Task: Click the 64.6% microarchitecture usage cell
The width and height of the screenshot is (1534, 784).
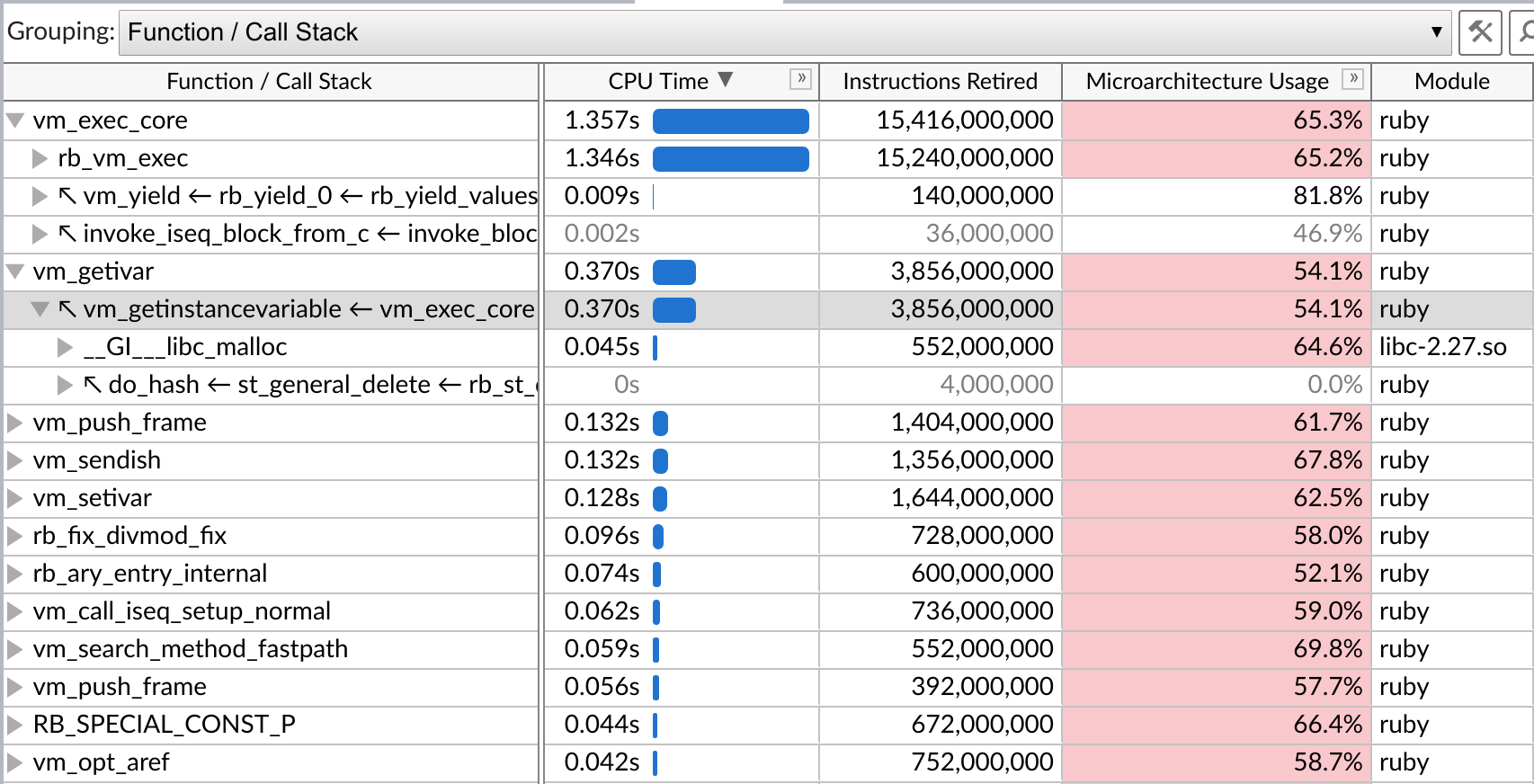Action: click(x=1217, y=347)
